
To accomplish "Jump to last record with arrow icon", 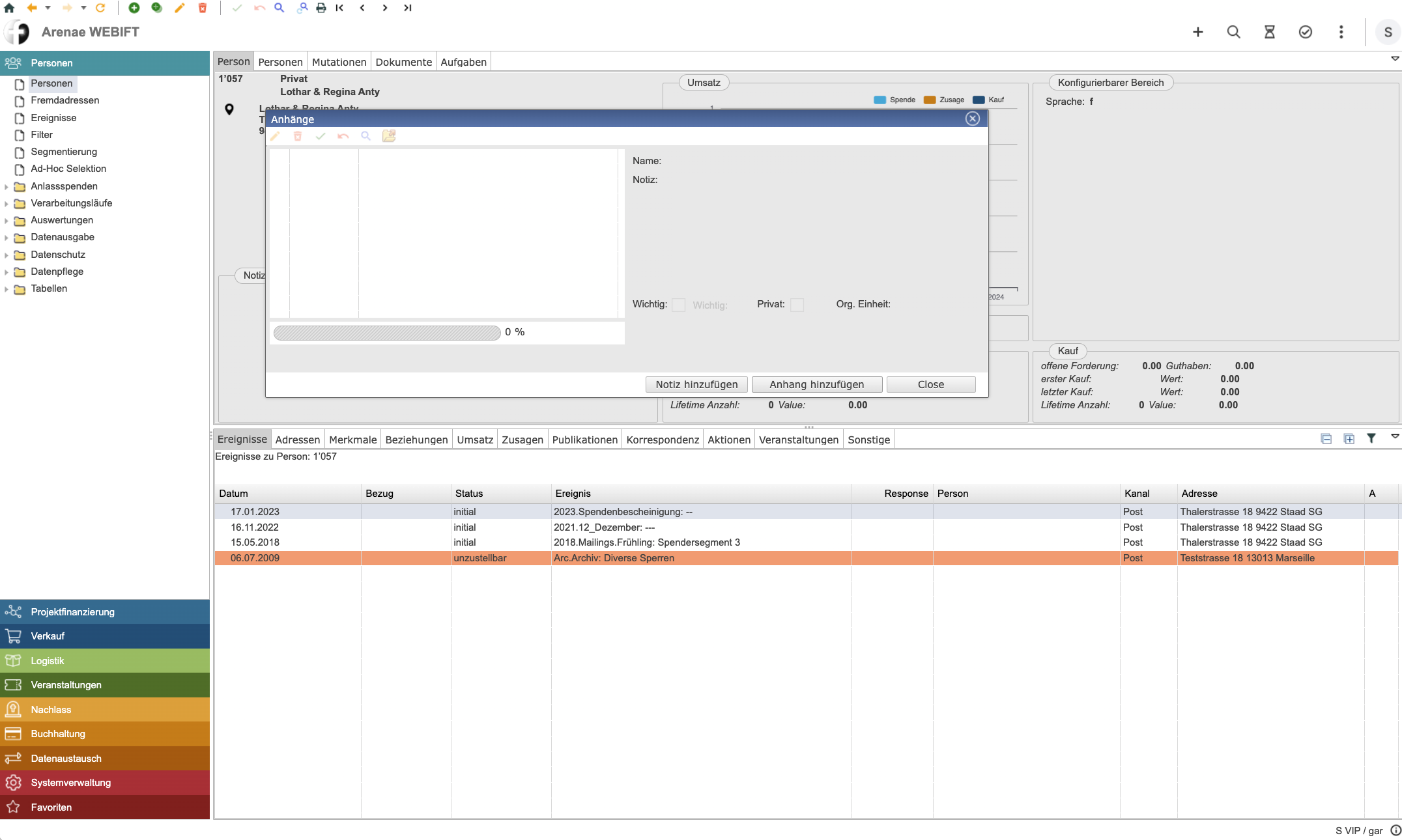I will (408, 8).
